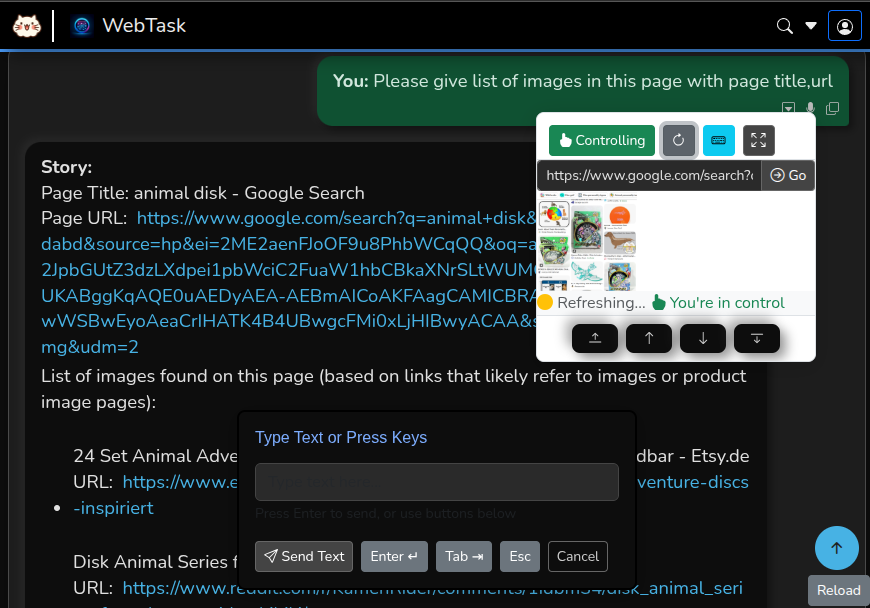
Task: Jump to bottom of page button
Action: 757,339
